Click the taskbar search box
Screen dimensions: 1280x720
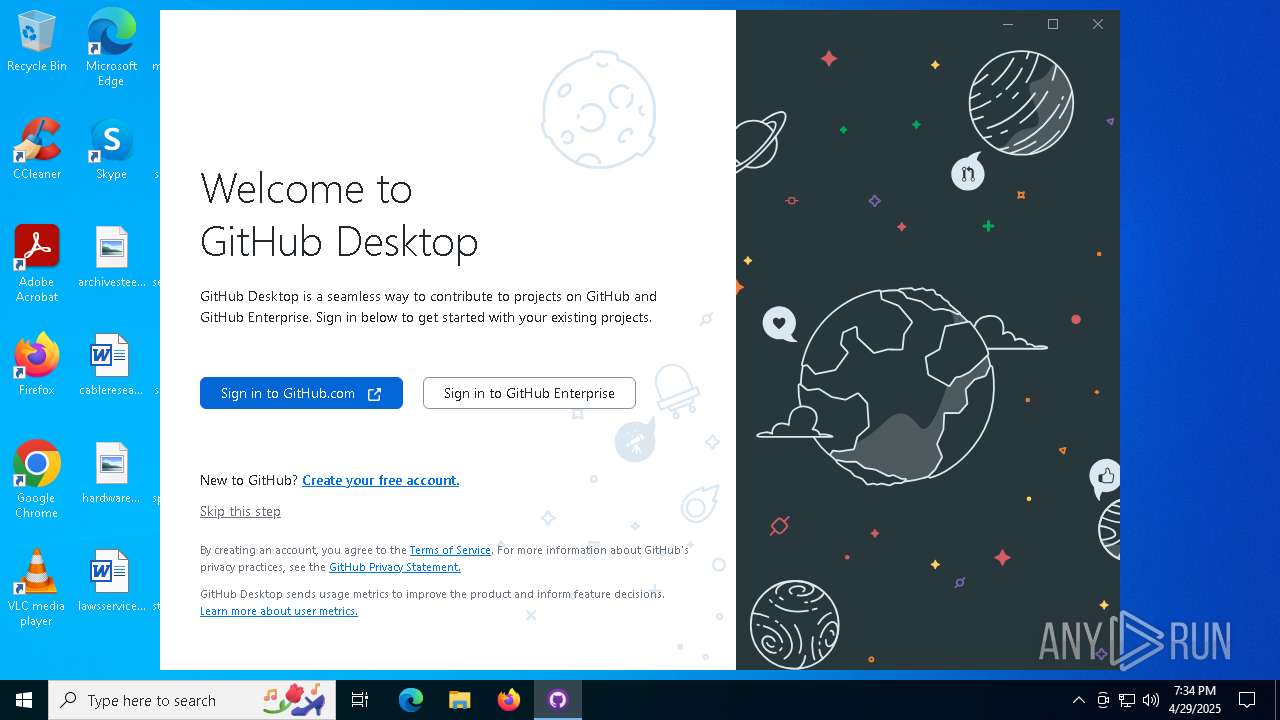pos(193,700)
